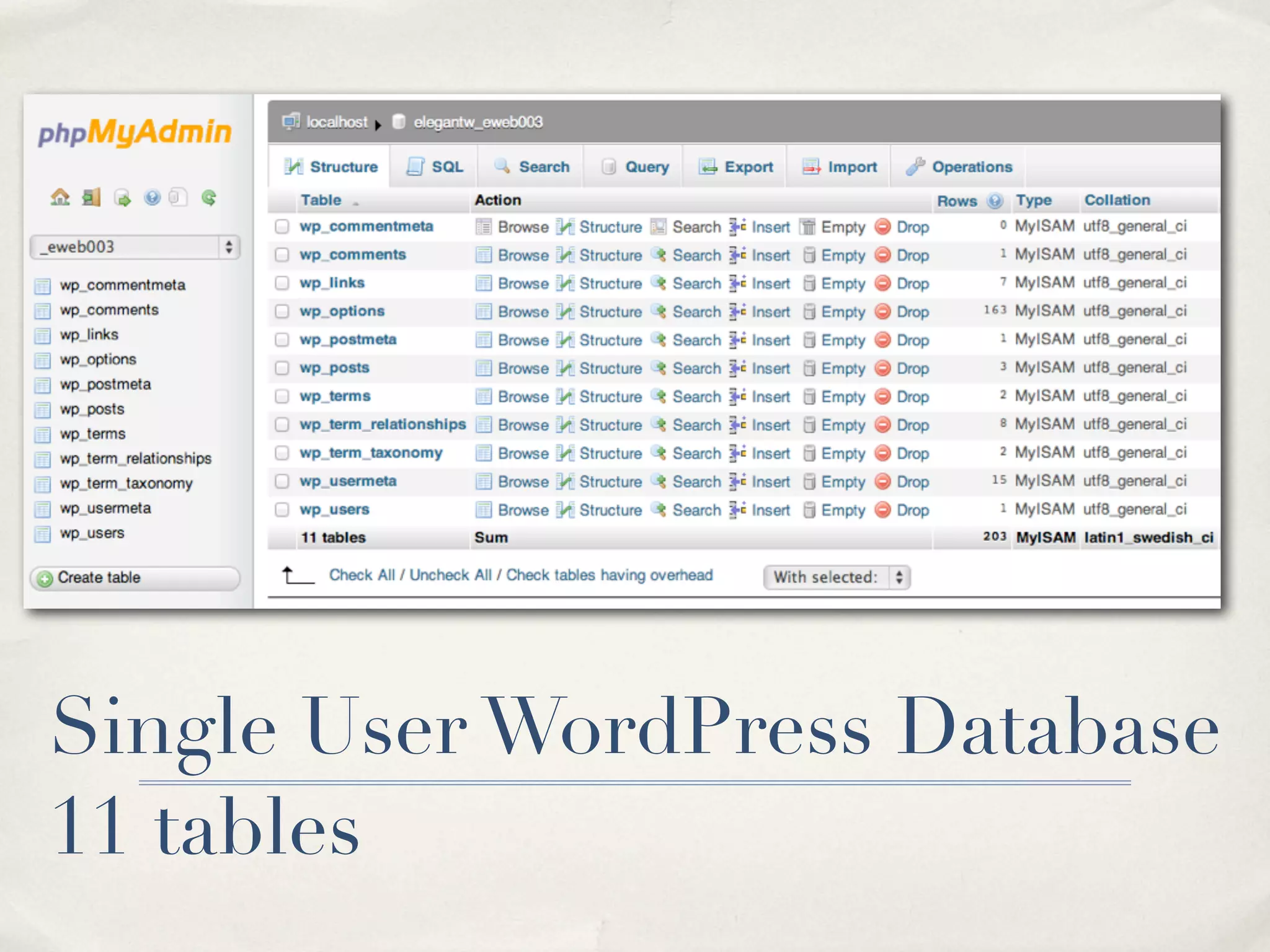Open the Import tab
Viewport: 1270px width, 952px height.
[x=839, y=167]
